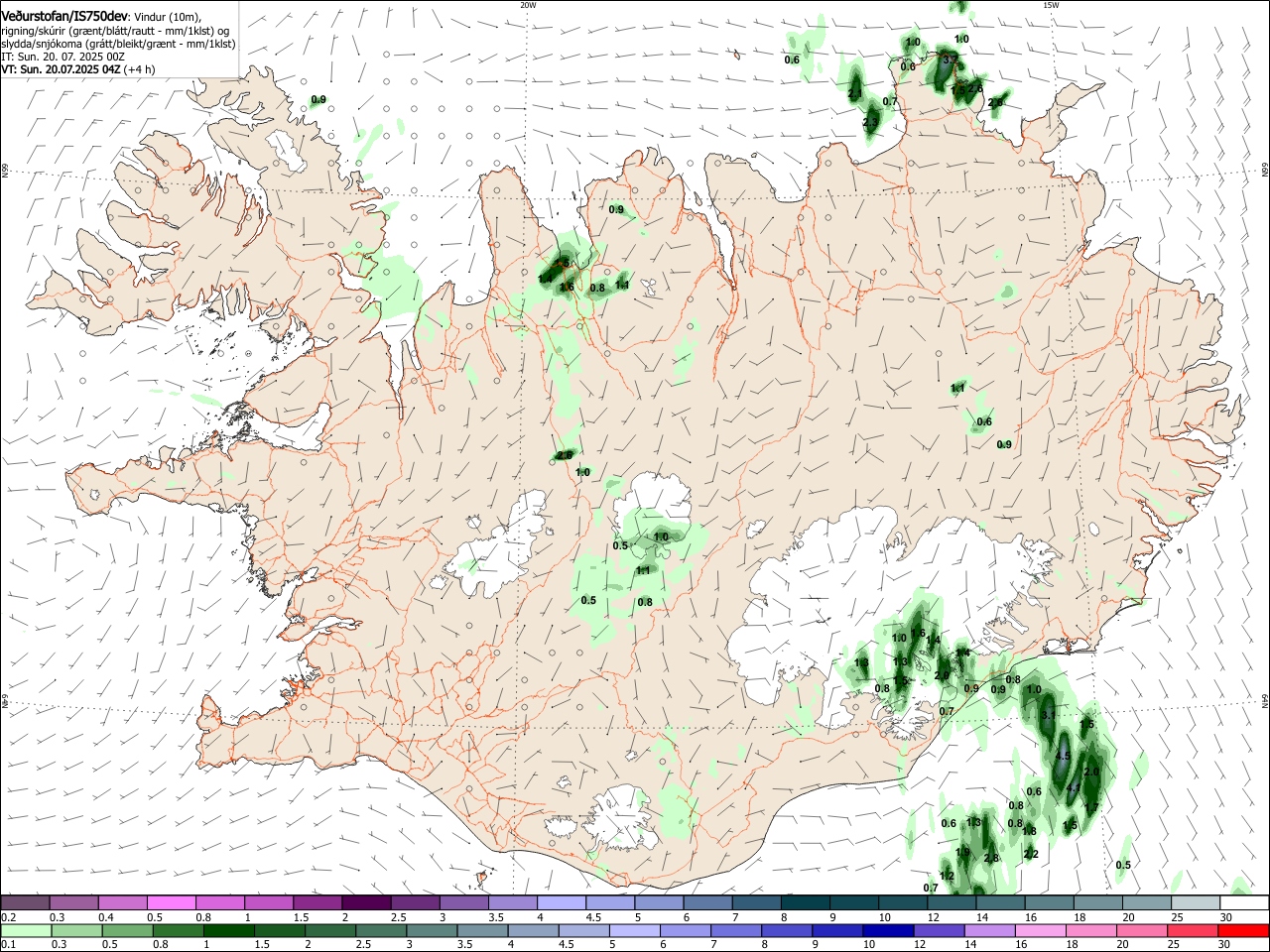Click the Veðurstofan/IS750dev title text
Screen dimensions: 1270x952
64,16
